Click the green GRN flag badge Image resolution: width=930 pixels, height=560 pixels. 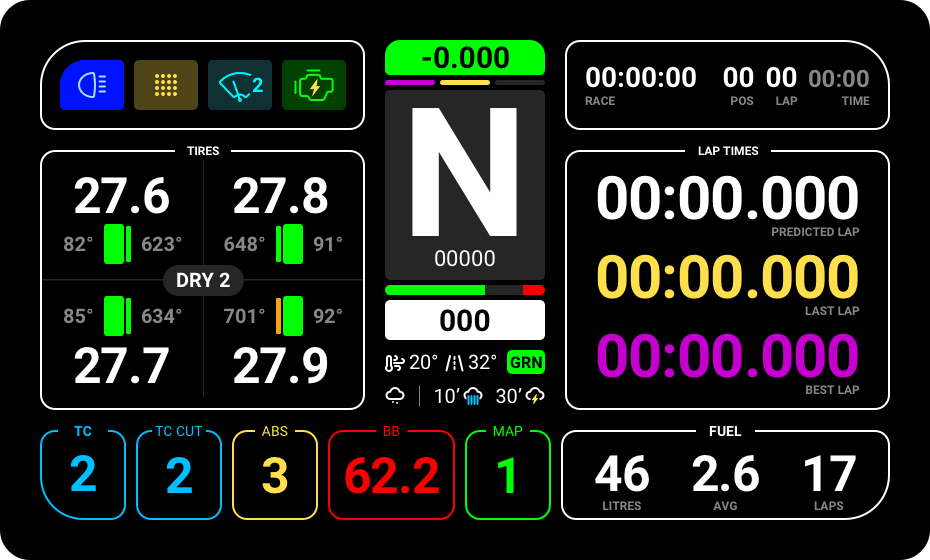pos(526,362)
